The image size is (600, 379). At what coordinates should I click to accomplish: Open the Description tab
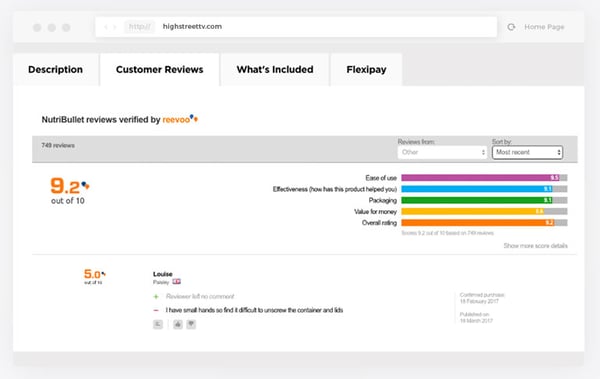tap(56, 70)
